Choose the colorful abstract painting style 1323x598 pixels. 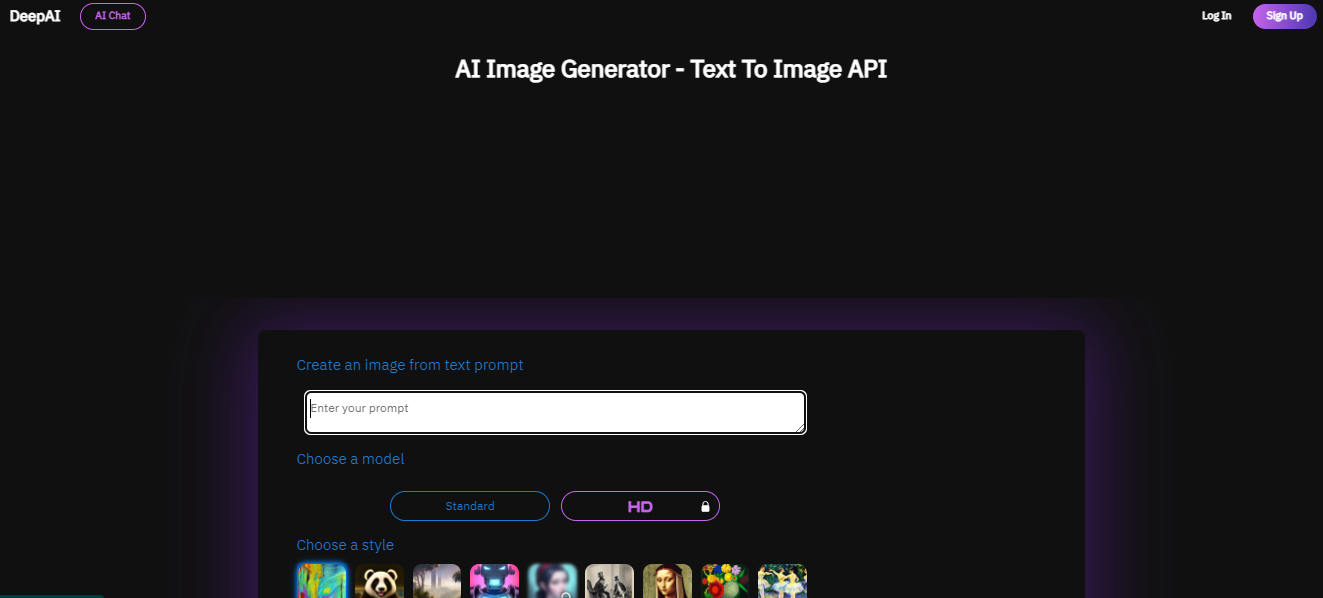pyautogui.click(x=322, y=581)
